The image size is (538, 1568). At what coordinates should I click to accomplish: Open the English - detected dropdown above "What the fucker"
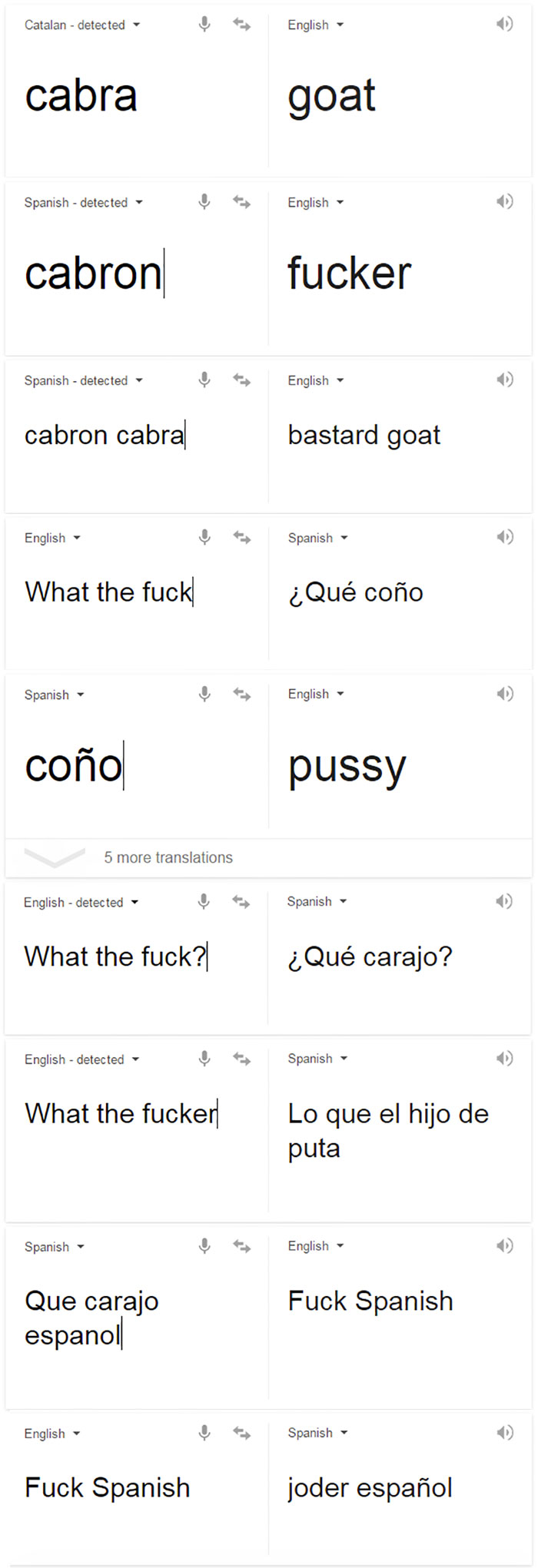pyautogui.click(x=81, y=1059)
